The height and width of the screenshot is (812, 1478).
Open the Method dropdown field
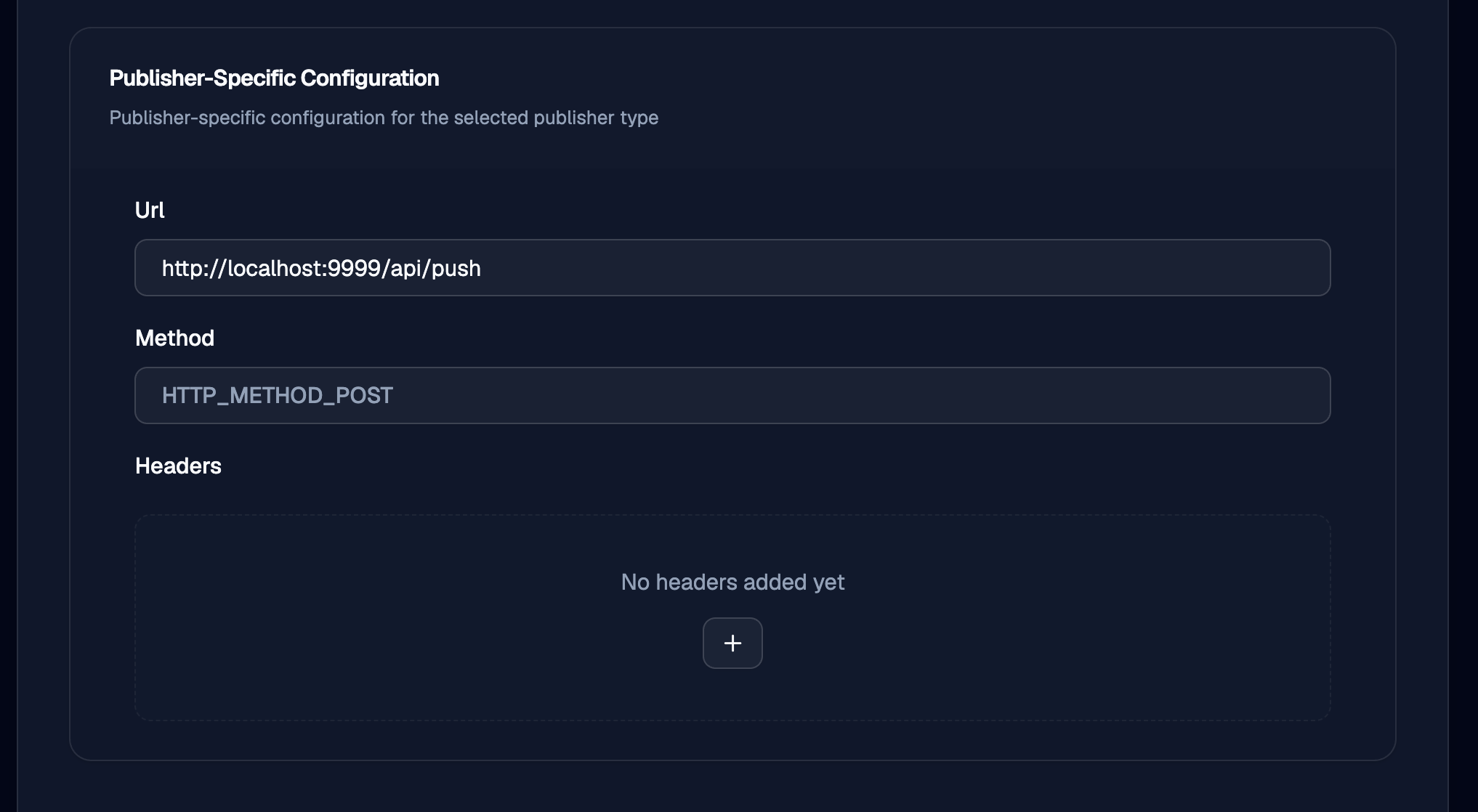point(732,395)
